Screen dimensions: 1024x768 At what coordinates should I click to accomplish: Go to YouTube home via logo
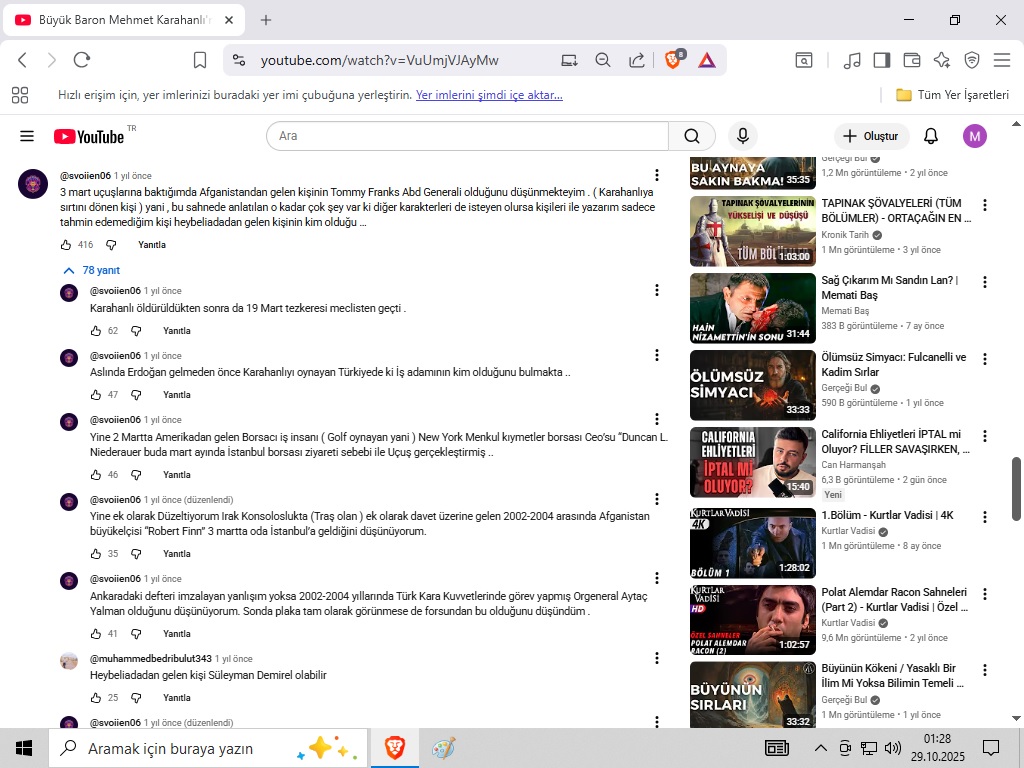(89, 136)
